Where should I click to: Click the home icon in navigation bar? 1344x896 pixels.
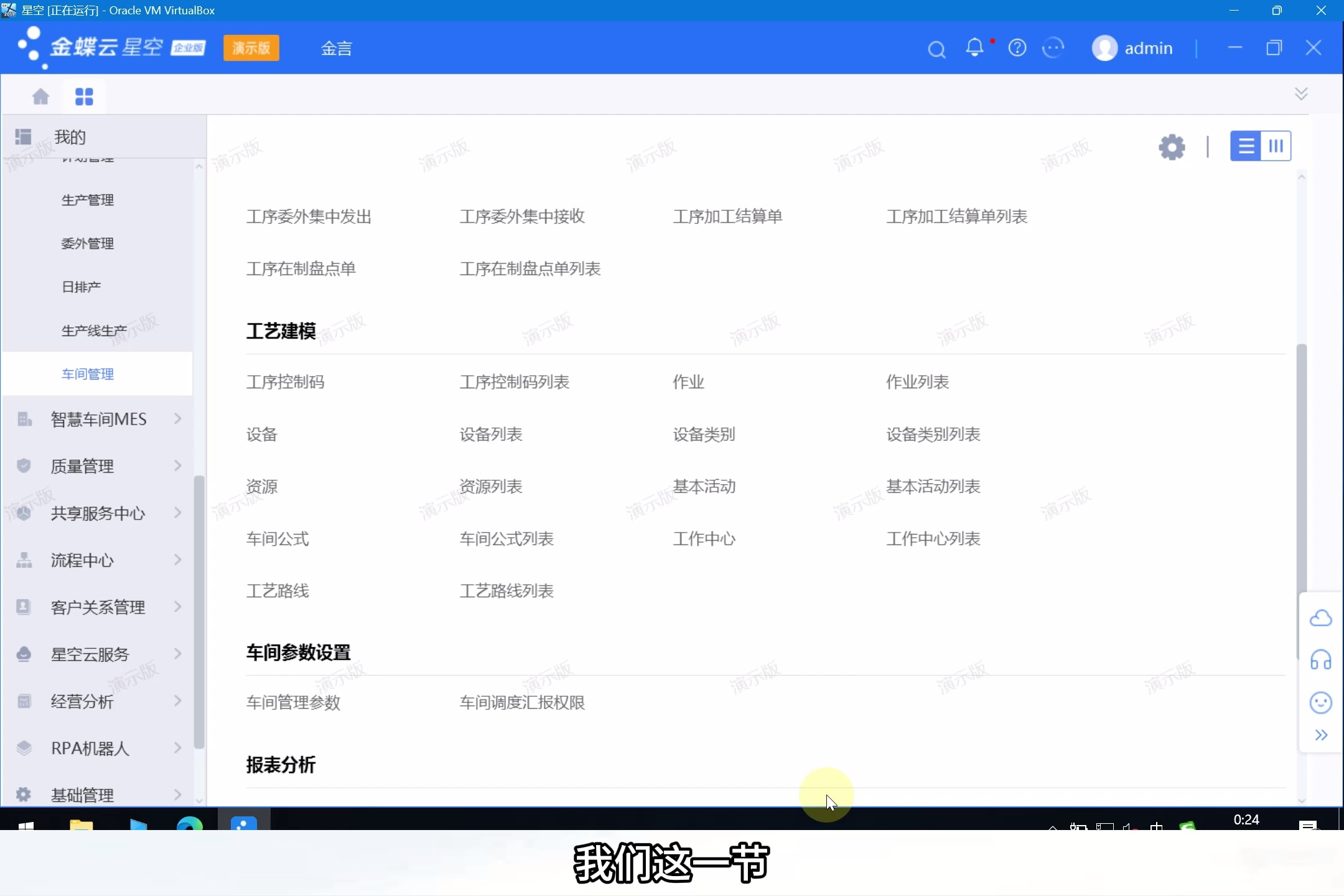(x=40, y=96)
